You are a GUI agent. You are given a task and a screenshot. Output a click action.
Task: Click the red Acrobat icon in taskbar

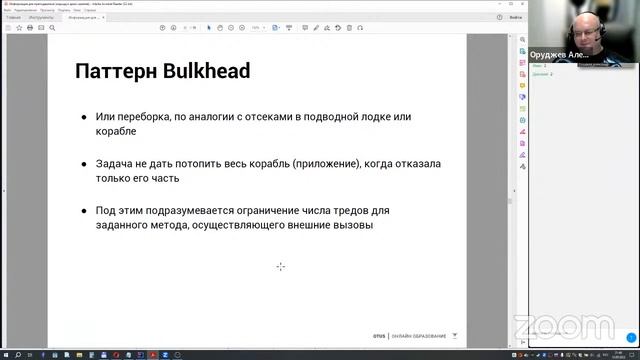[x=153, y=355]
